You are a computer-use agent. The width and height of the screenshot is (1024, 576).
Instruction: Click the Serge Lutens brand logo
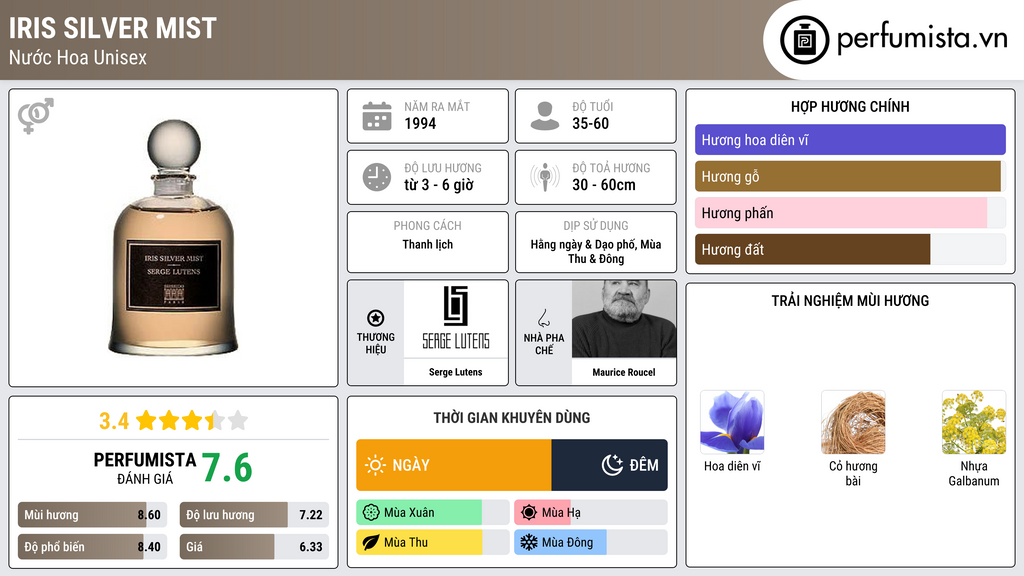(x=455, y=319)
